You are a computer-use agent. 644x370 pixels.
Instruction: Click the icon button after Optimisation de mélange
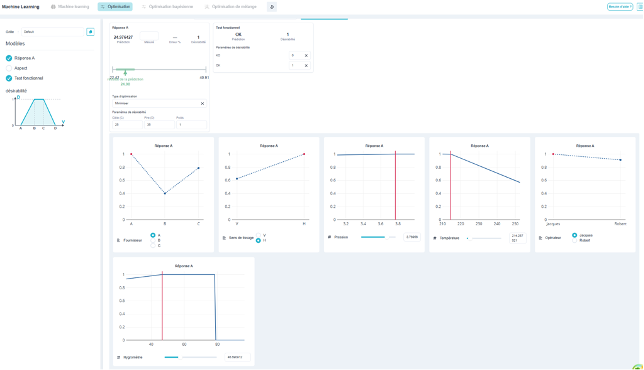click(271, 7)
